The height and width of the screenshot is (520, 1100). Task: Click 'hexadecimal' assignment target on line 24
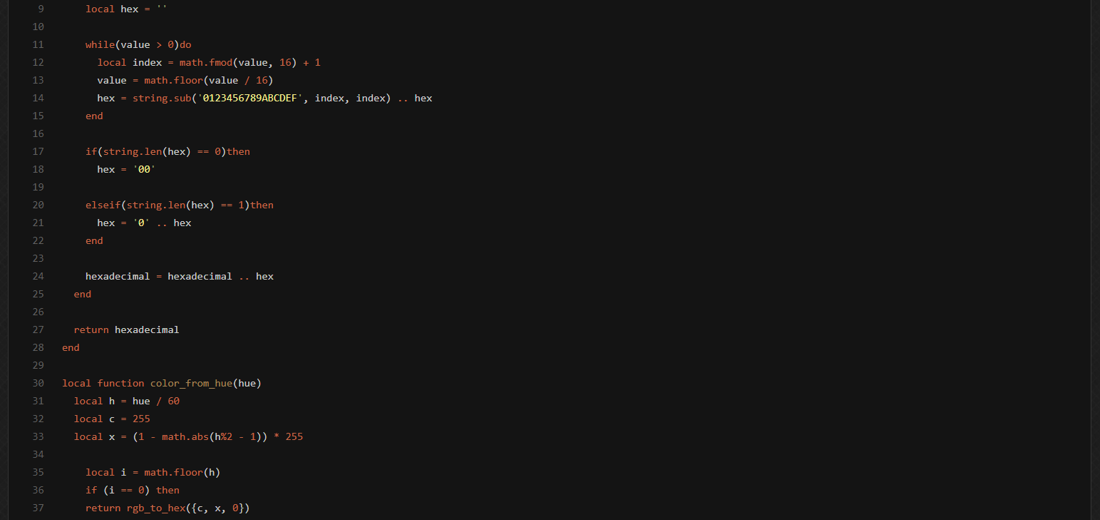(x=117, y=276)
